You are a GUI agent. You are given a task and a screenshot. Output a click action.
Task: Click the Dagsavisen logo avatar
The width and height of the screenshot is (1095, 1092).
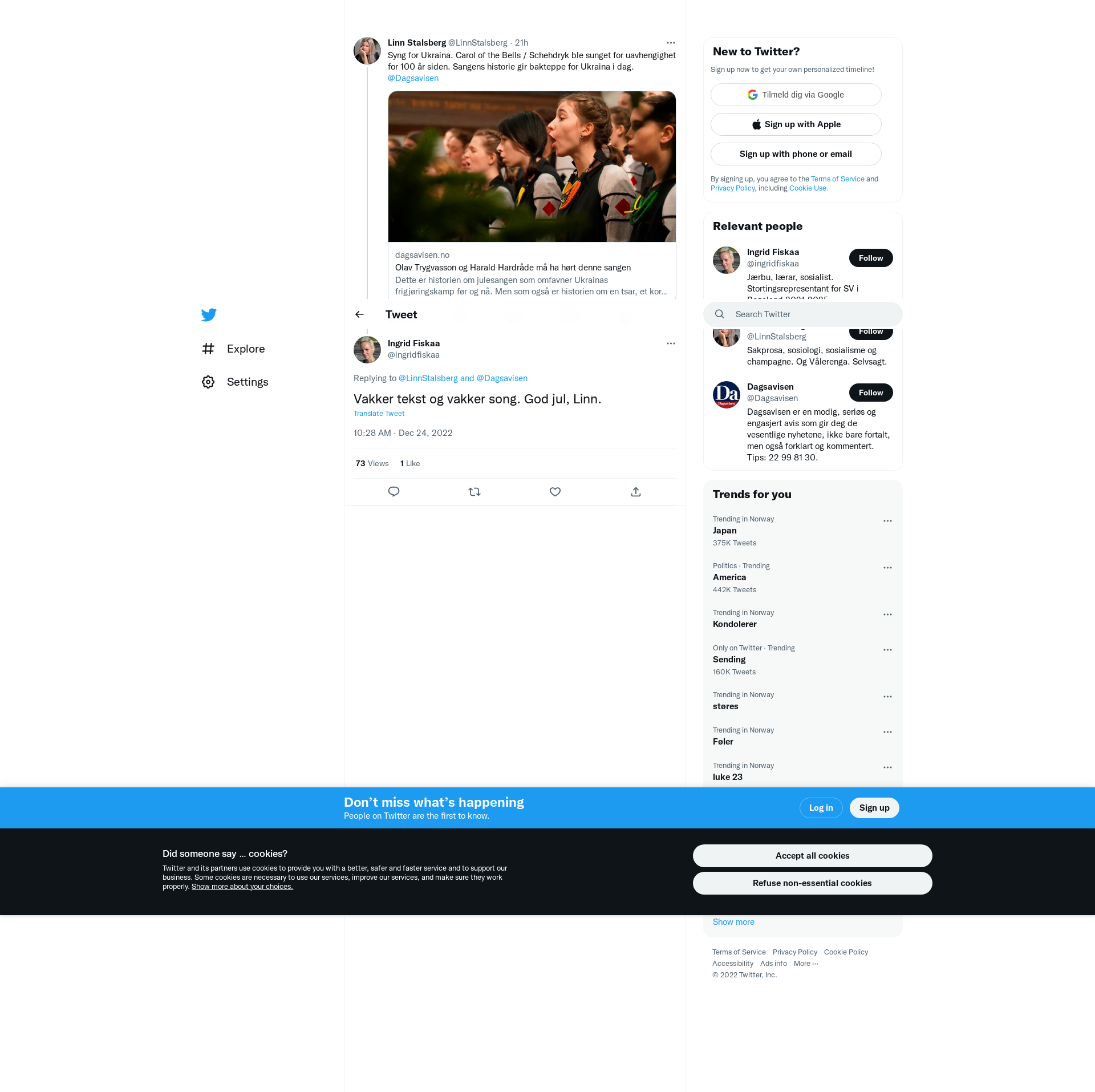point(727,395)
